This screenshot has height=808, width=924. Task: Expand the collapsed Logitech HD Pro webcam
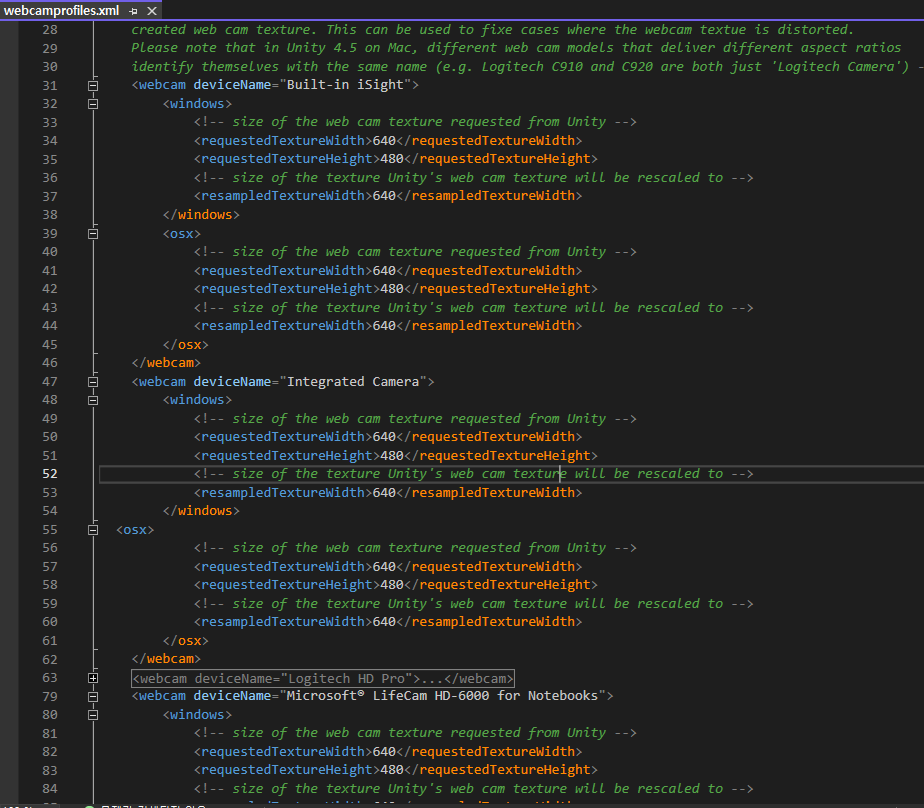point(93,678)
